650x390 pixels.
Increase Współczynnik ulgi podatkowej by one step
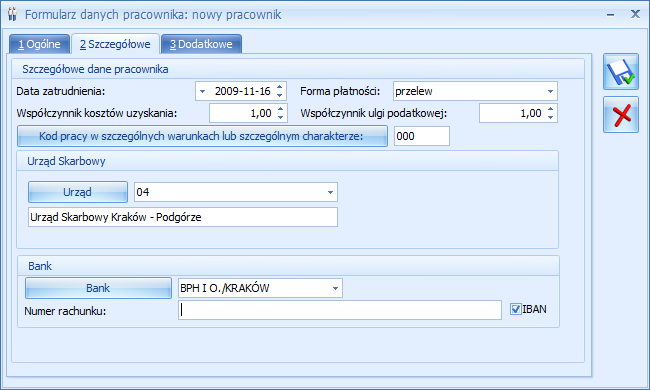click(551, 109)
